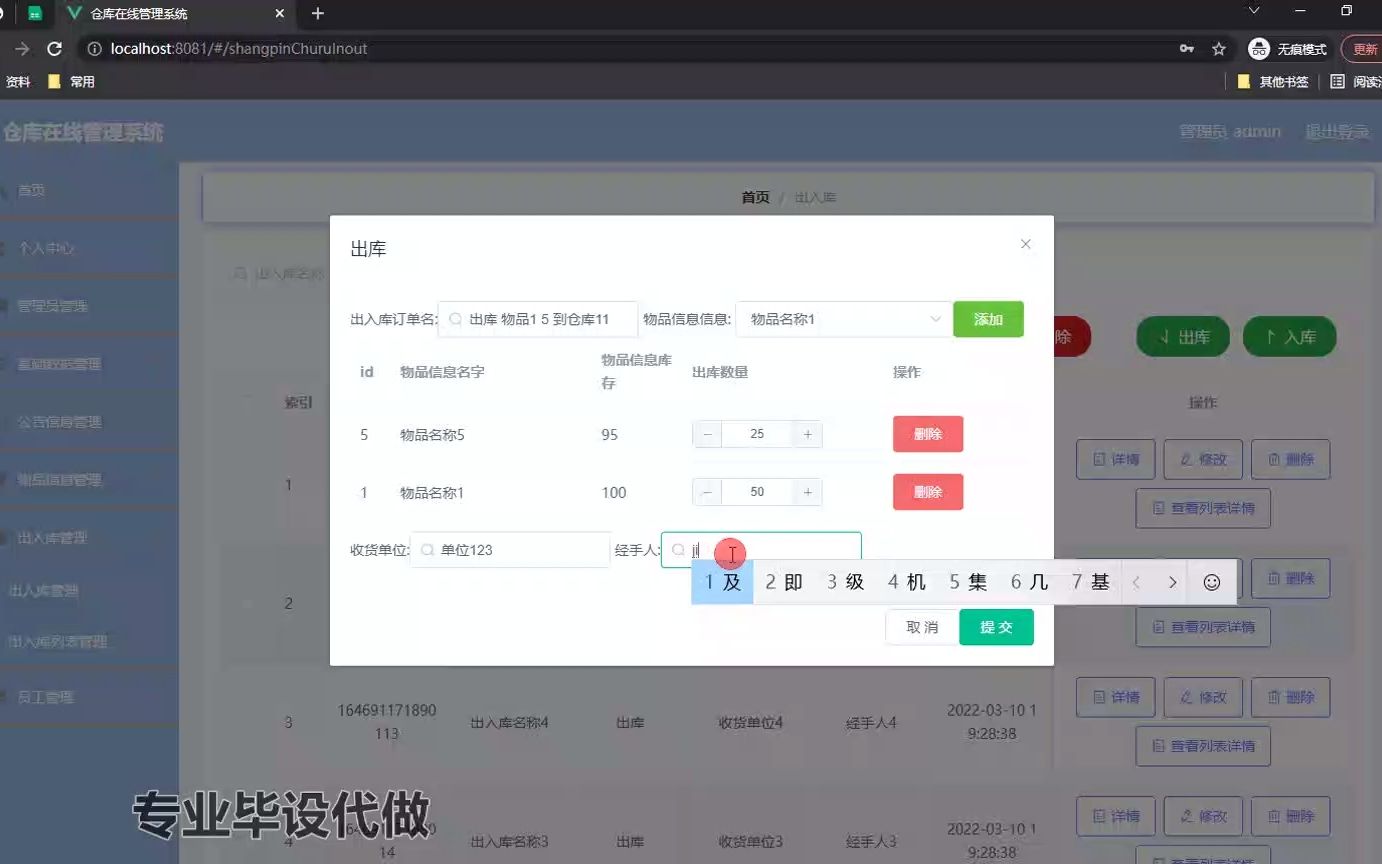Click the 入库 upload icon button

point(1289,337)
